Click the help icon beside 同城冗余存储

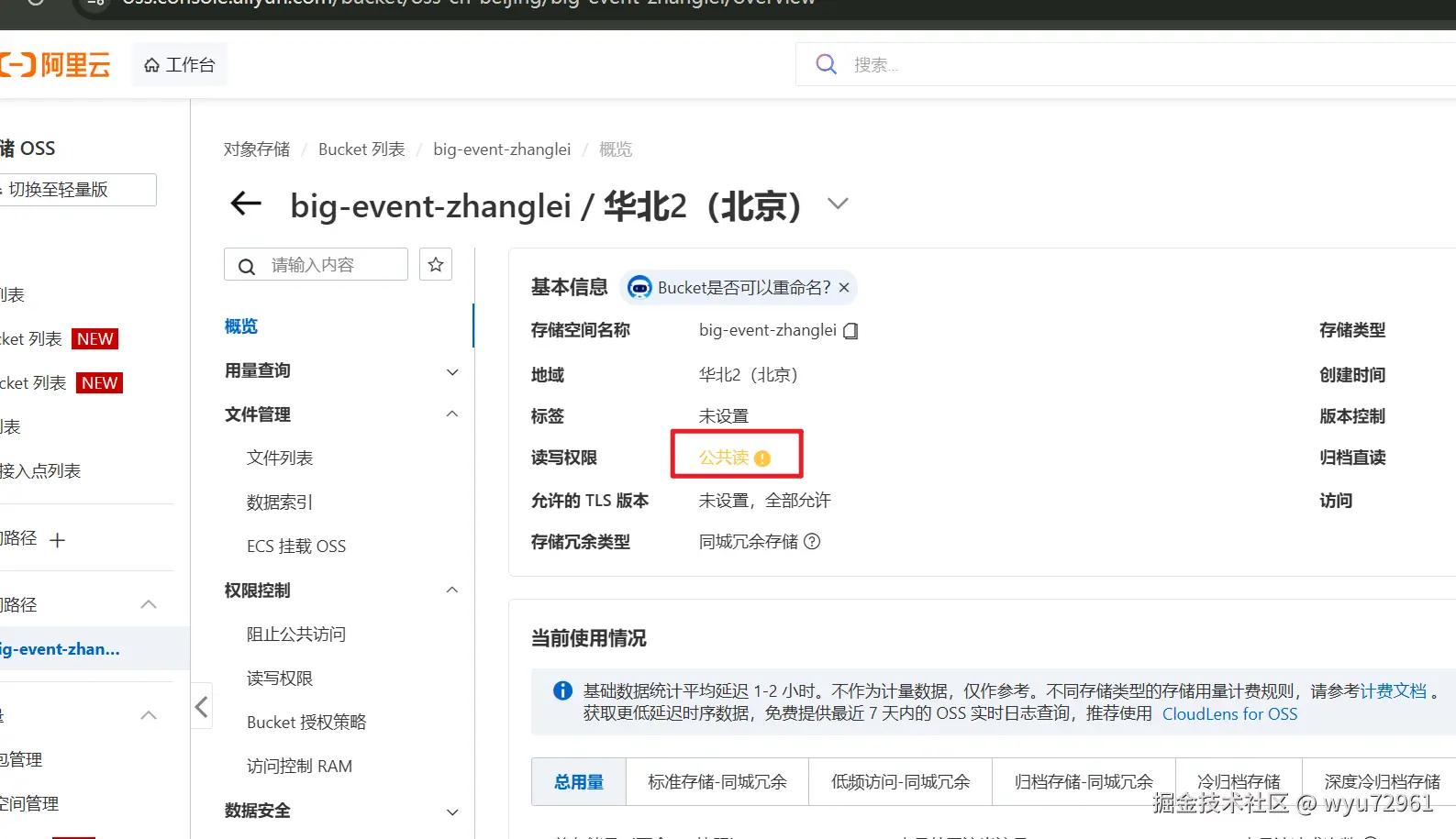pos(812,541)
